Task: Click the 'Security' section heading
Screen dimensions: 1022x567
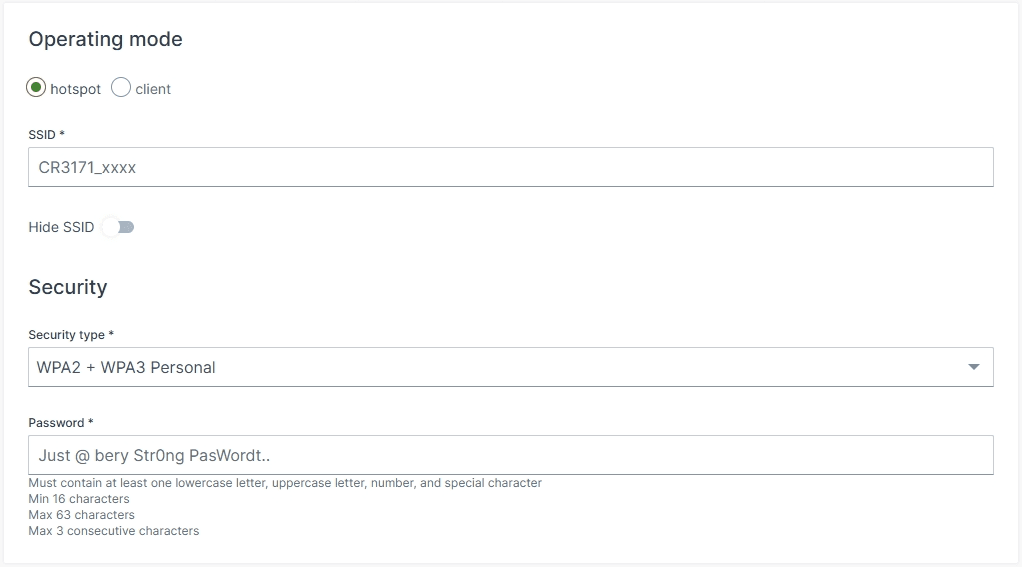Action: pos(67,287)
